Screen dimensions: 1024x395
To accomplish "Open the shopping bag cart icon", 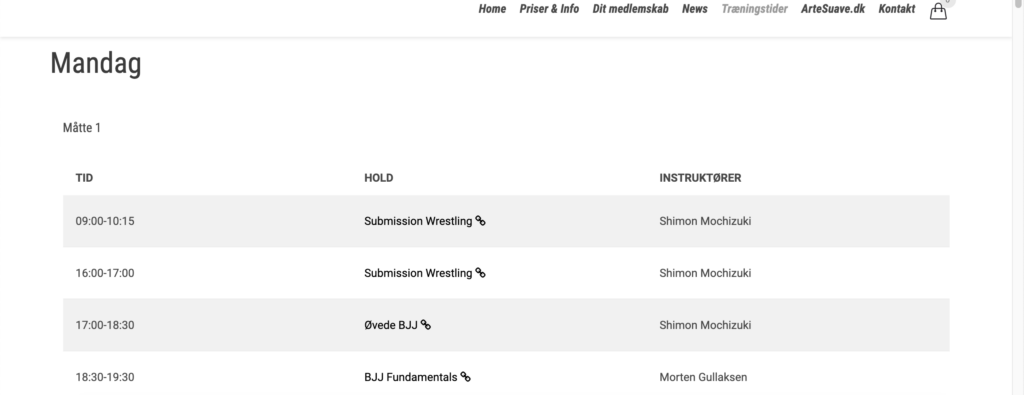I will tap(938, 11).
